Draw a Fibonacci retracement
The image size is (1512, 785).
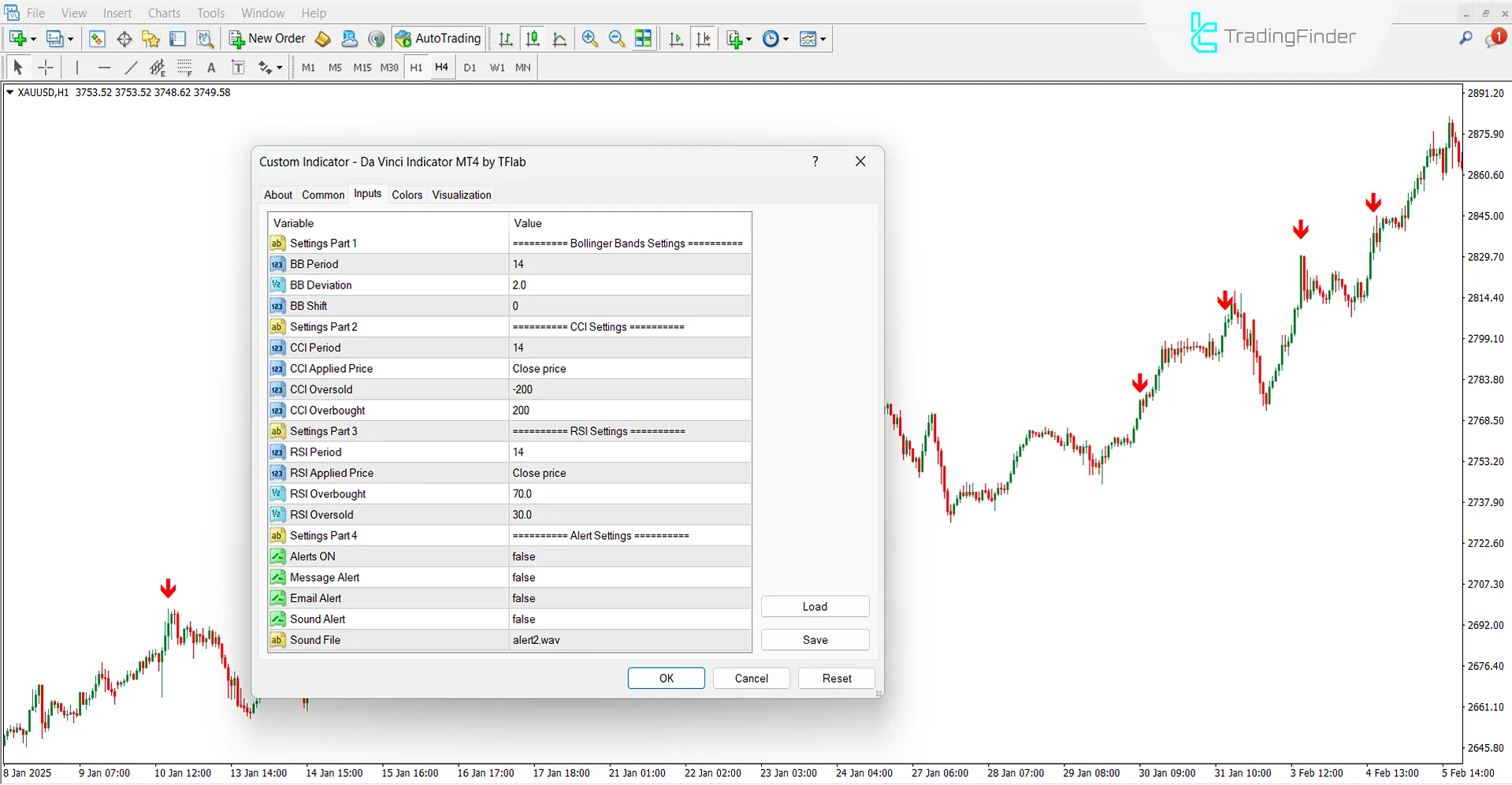point(185,68)
